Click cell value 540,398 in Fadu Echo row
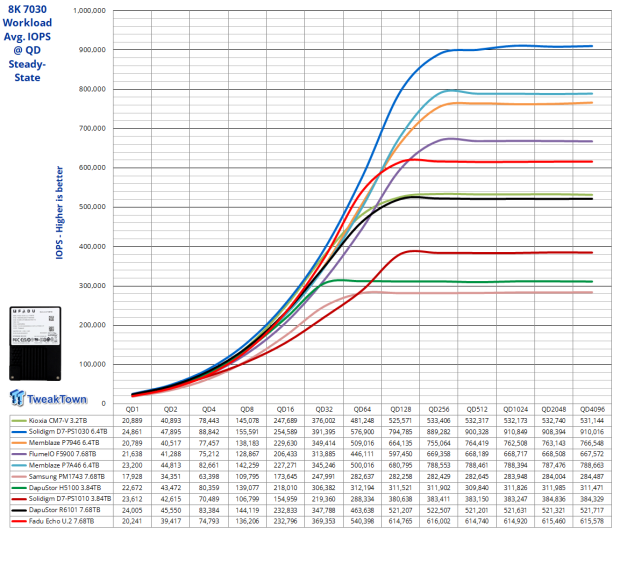The width and height of the screenshot is (620, 568). click(362, 522)
